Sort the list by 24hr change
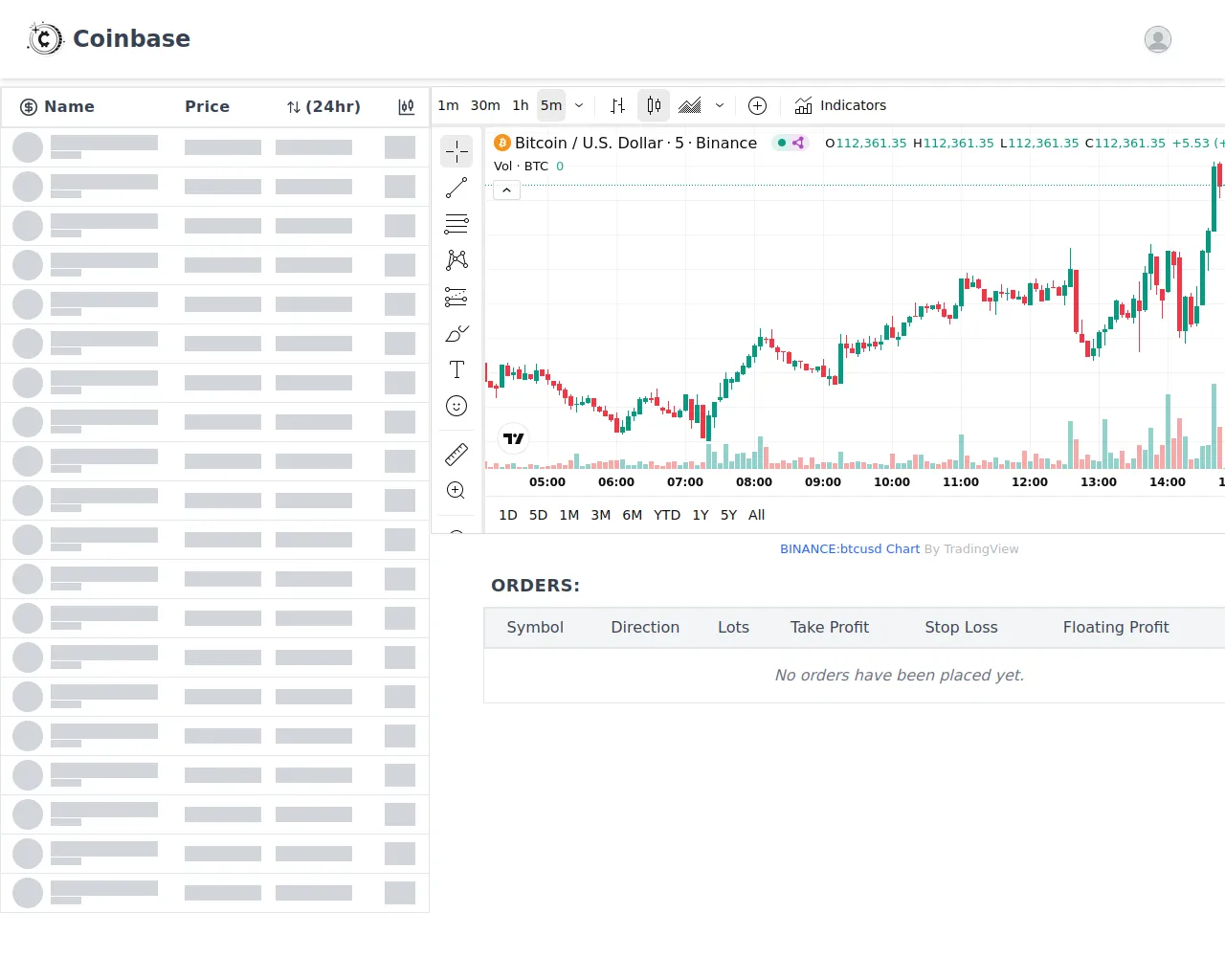The width and height of the screenshot is (1225, 980). pos(323,106)
